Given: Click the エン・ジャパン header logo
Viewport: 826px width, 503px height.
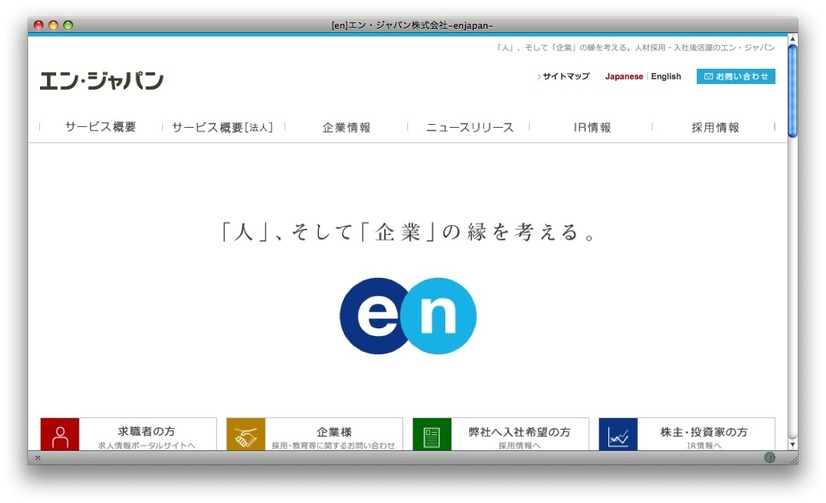Looking at the screenshot, I should click(102, 81).
